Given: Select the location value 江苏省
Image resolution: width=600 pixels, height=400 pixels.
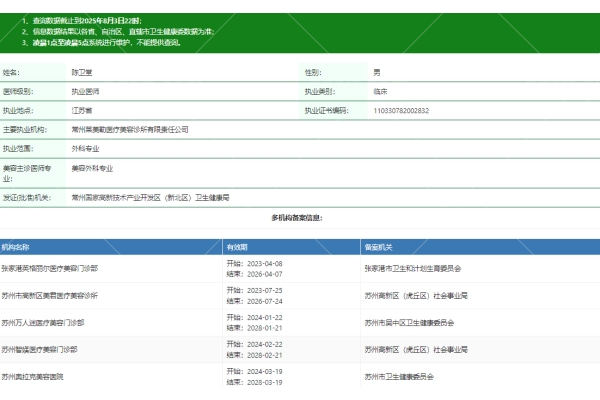Looking at the screenshot, I should (x=82, y=111).
